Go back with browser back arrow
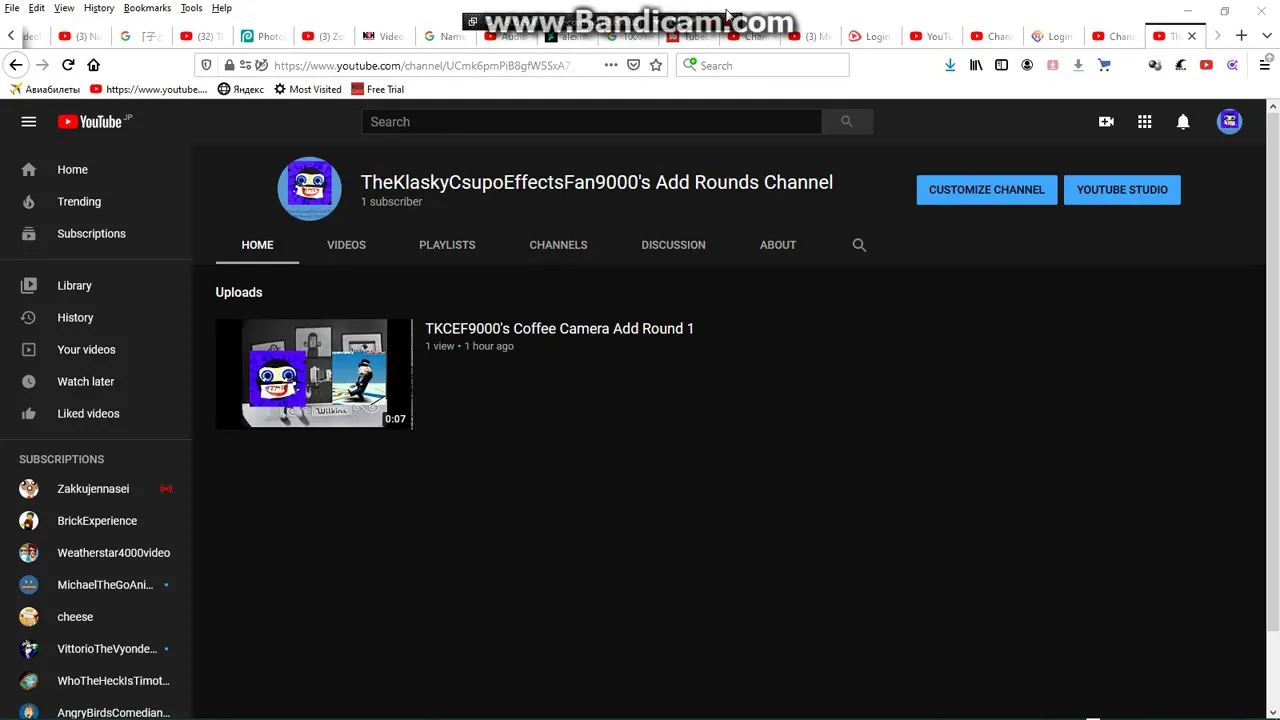The width and height of the screenshot is (1280, 720). pyautogui.click(x=16, y=65)
